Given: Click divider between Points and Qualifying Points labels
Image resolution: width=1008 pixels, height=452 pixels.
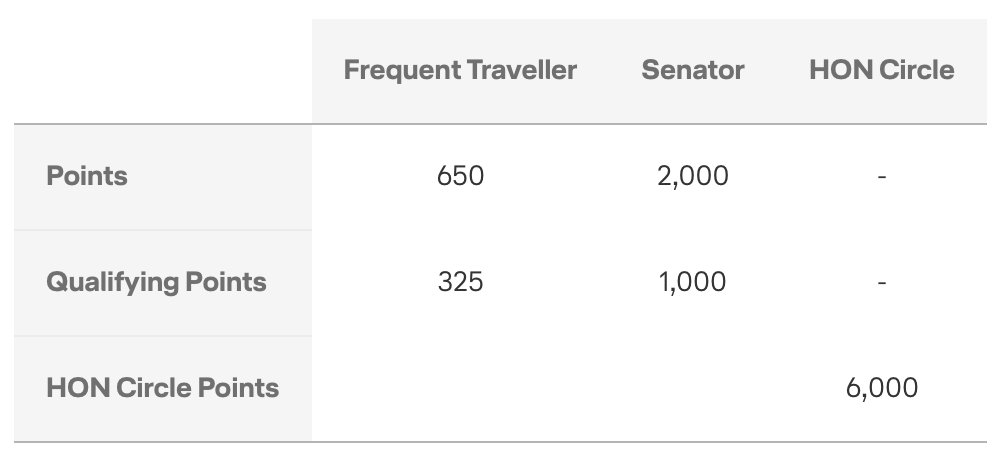Looking at the screenshot, I should [x=163, y=230].
